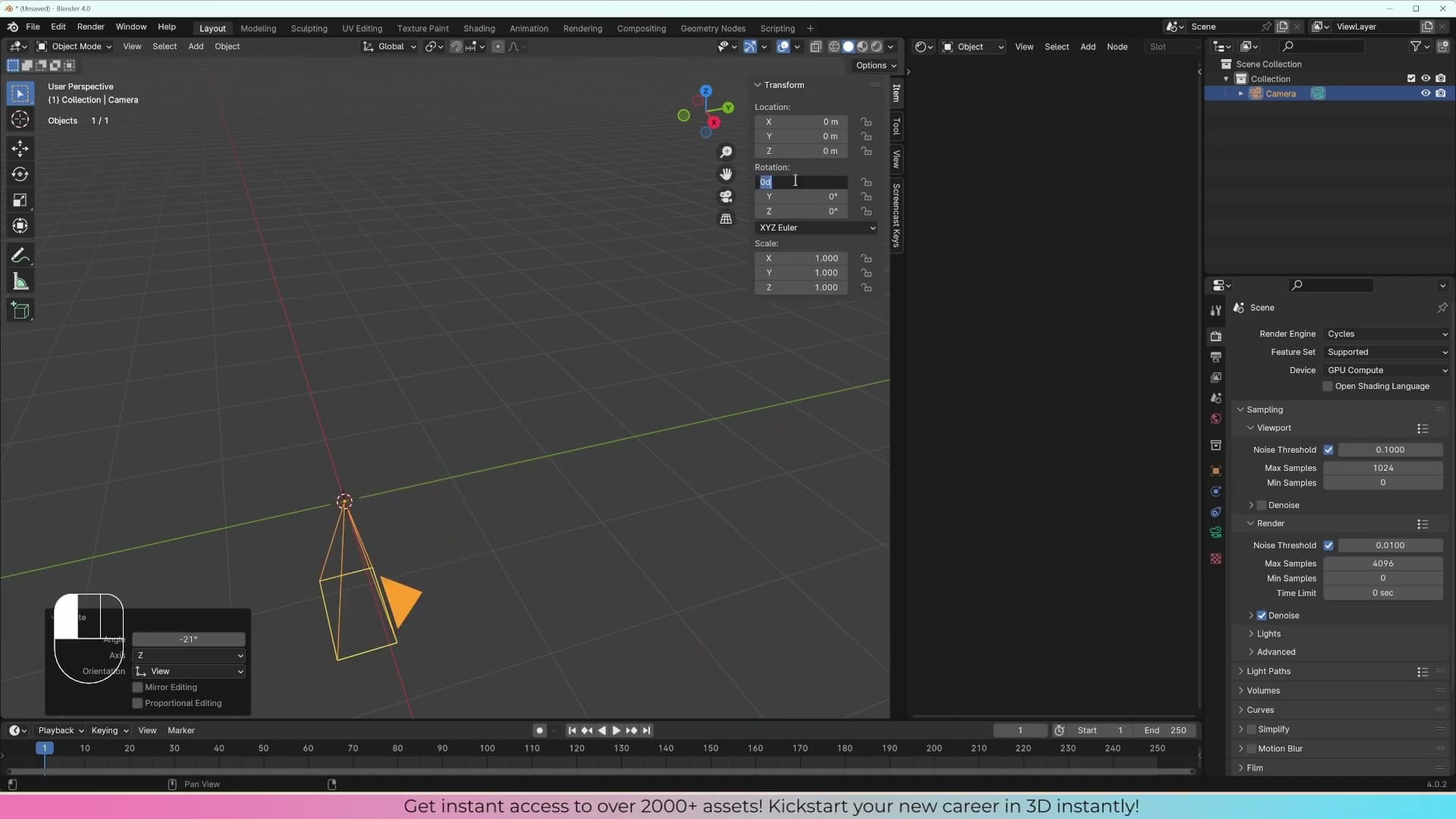1456x819 pixels.
Task: Open World properties tab icon
Action: [1216, 419]
